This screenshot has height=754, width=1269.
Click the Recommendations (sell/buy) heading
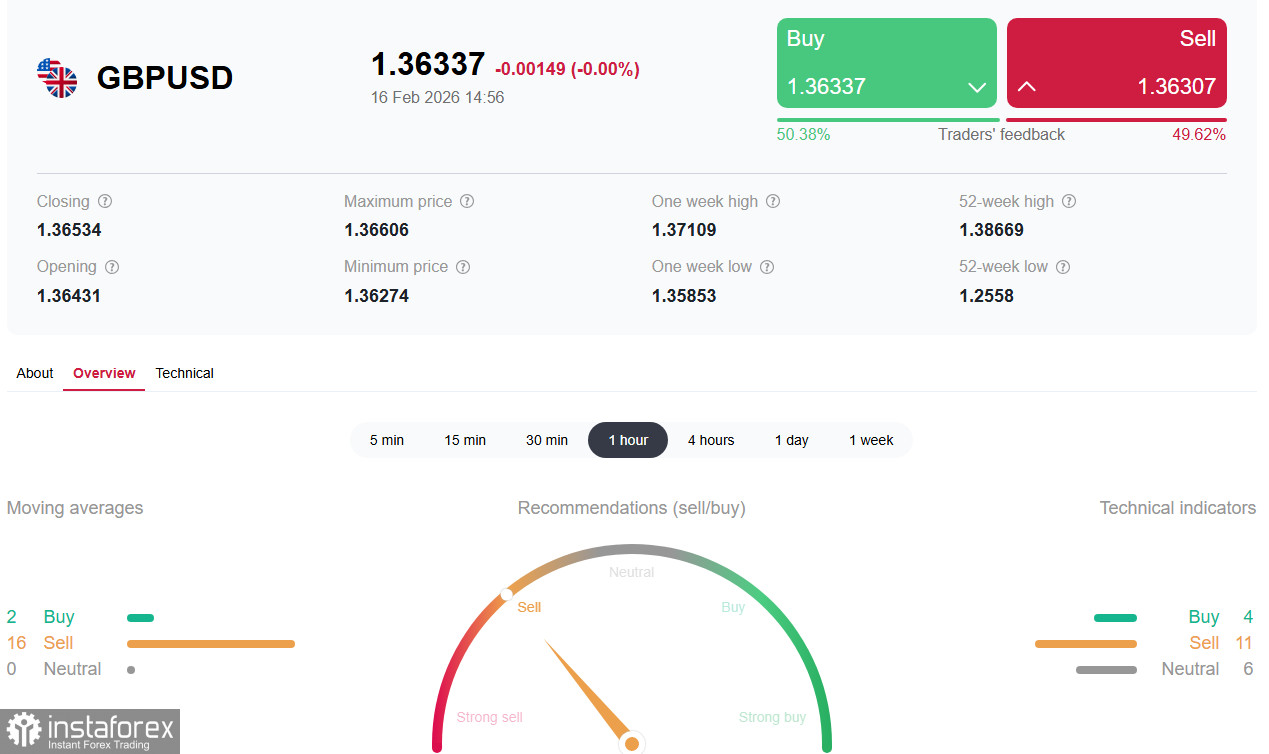click(x=632, y=508)
